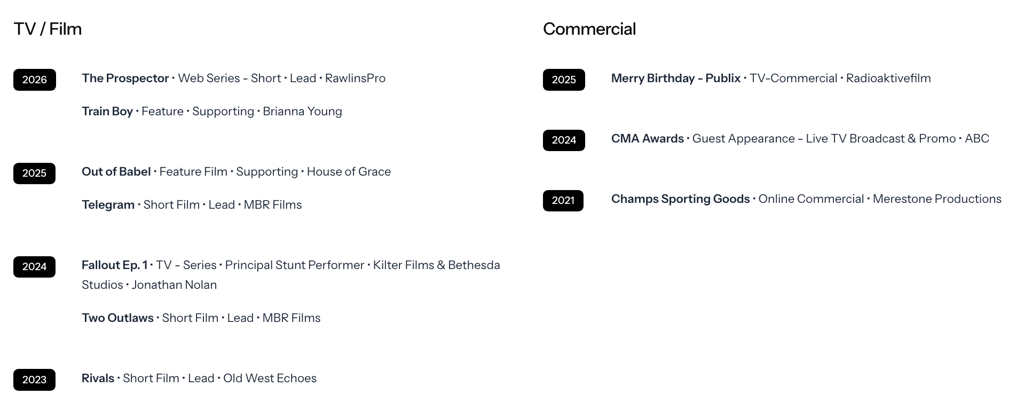The image size is (1024, 410).
Task: Open the Merry Birthday - Publix commercial
Action: (x=675, y=78)
